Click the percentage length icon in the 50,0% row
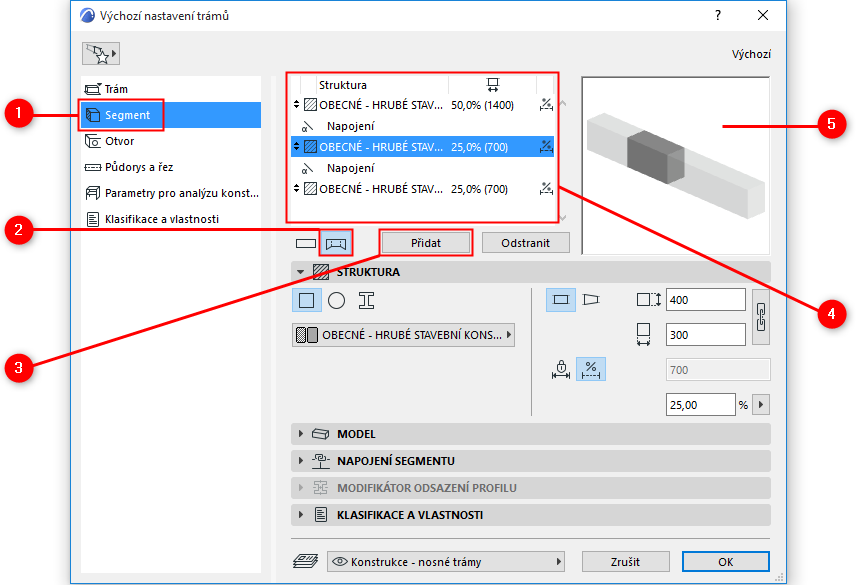This screenshot has height=585, width=856. (x=546, y=105)
